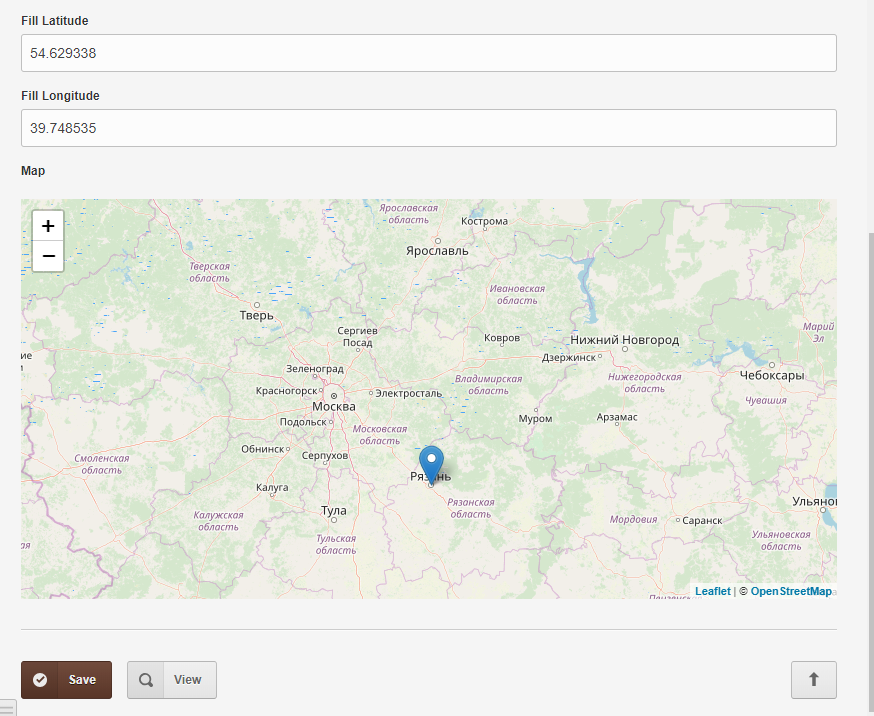Image resolution: width=874 pixels, height=716 pixels.
Task: Click Саранск label on the map
Action: coord(702,520)
